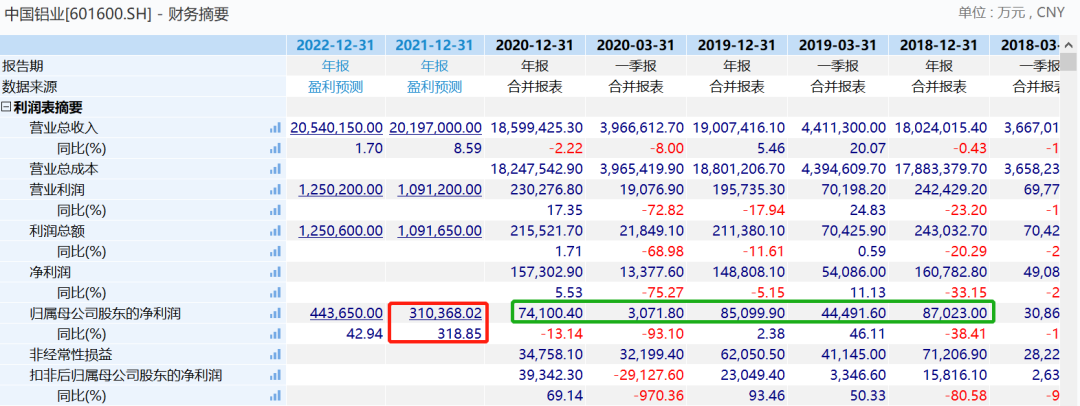The height and width of the screenshot is (406, 1080).
Task: Click cell value 18,599,425.30
Action: pyautogui.click(x=537, y=128)
